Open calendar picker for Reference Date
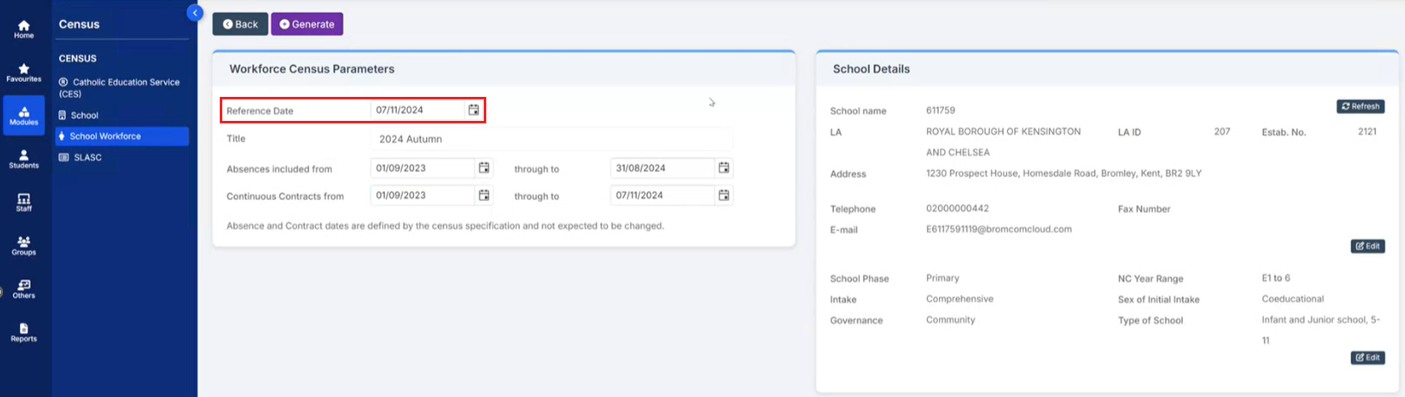The image size is (1405, 397). point(474,110)
